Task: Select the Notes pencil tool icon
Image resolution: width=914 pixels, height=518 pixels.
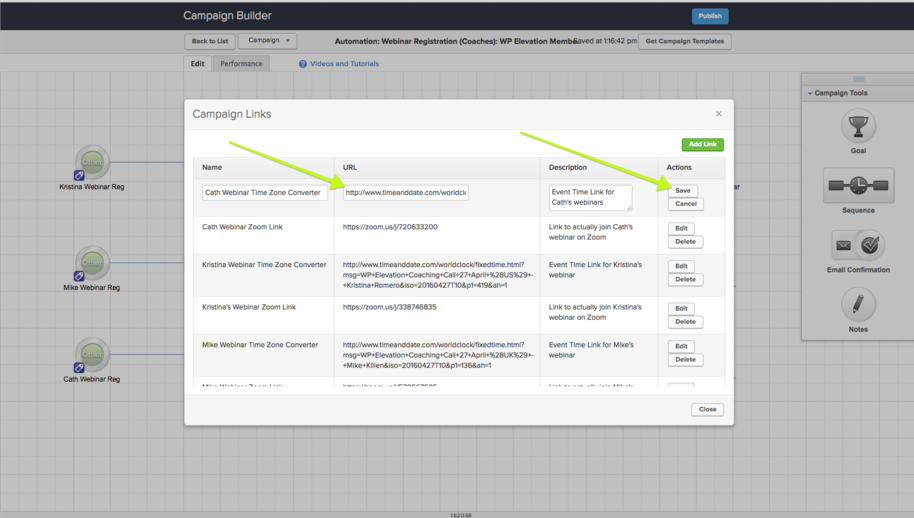Action: 858,304
